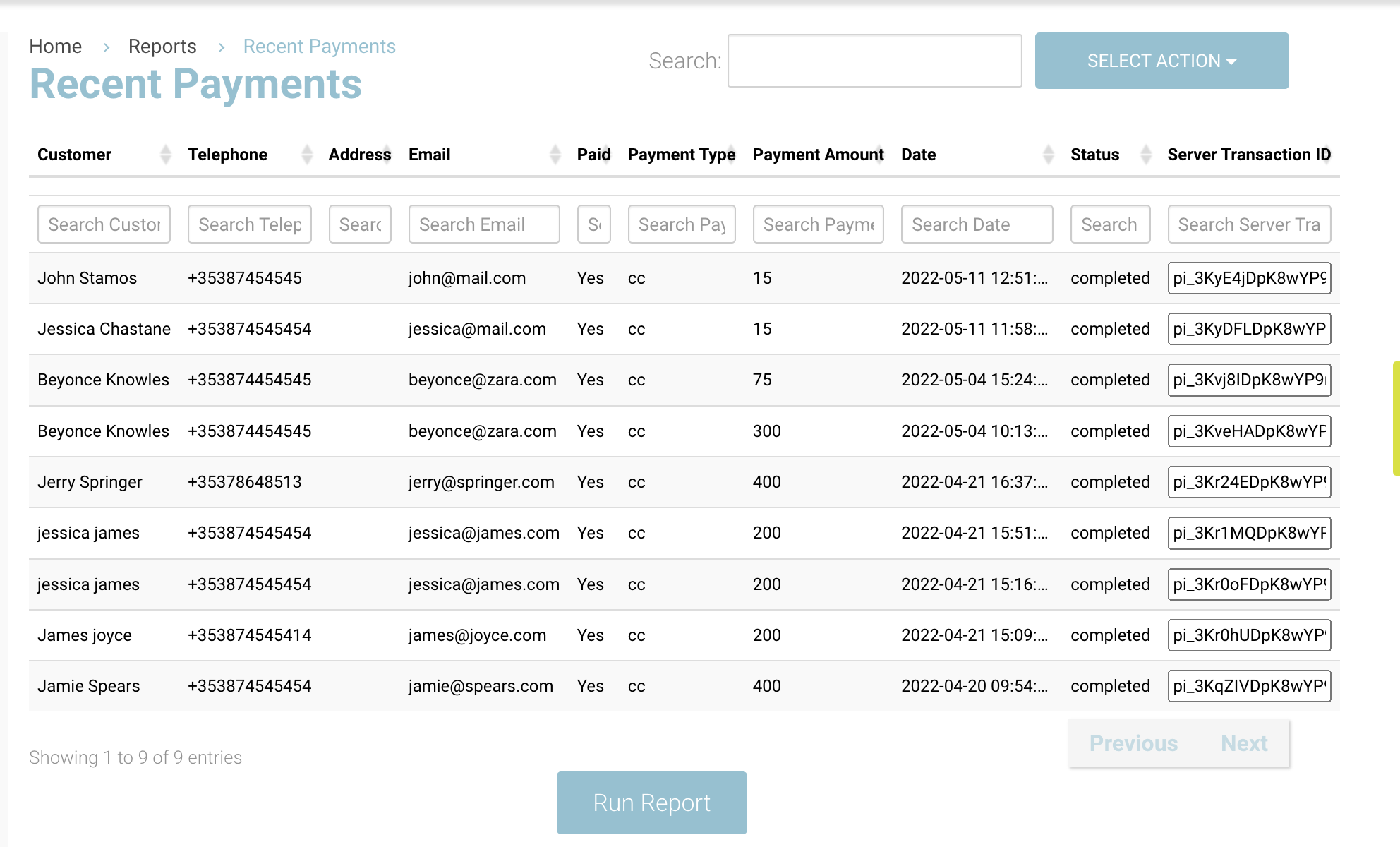The image size is (1400, 847).
Task: Go to Next page of entries
Action: pos(1243,743)
